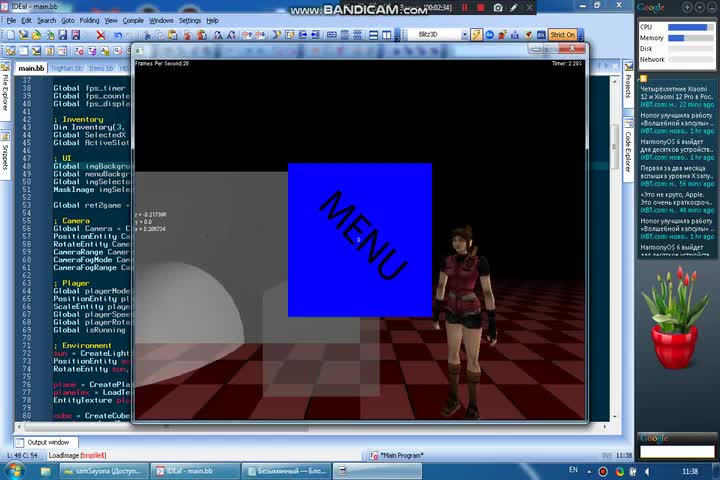Open the Compile menu
The height and width of the screenshot is (480, 720).
click(x=135, y=20)
